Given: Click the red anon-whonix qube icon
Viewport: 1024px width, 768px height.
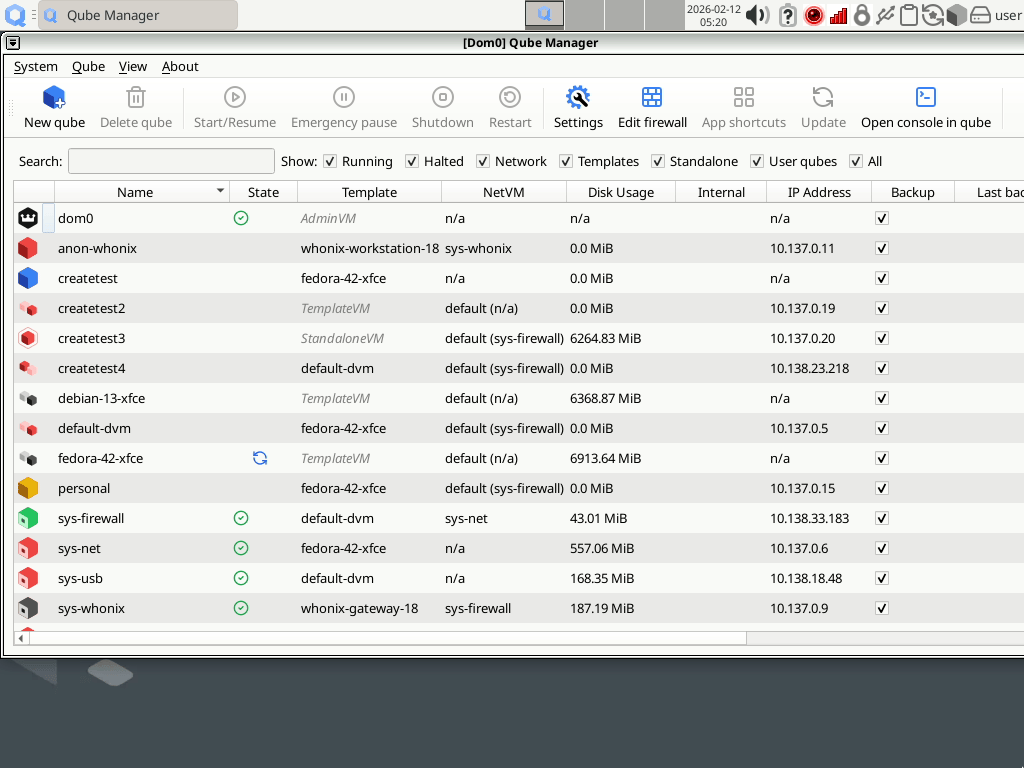Looking at the screenshot, I should coord(28,248).
